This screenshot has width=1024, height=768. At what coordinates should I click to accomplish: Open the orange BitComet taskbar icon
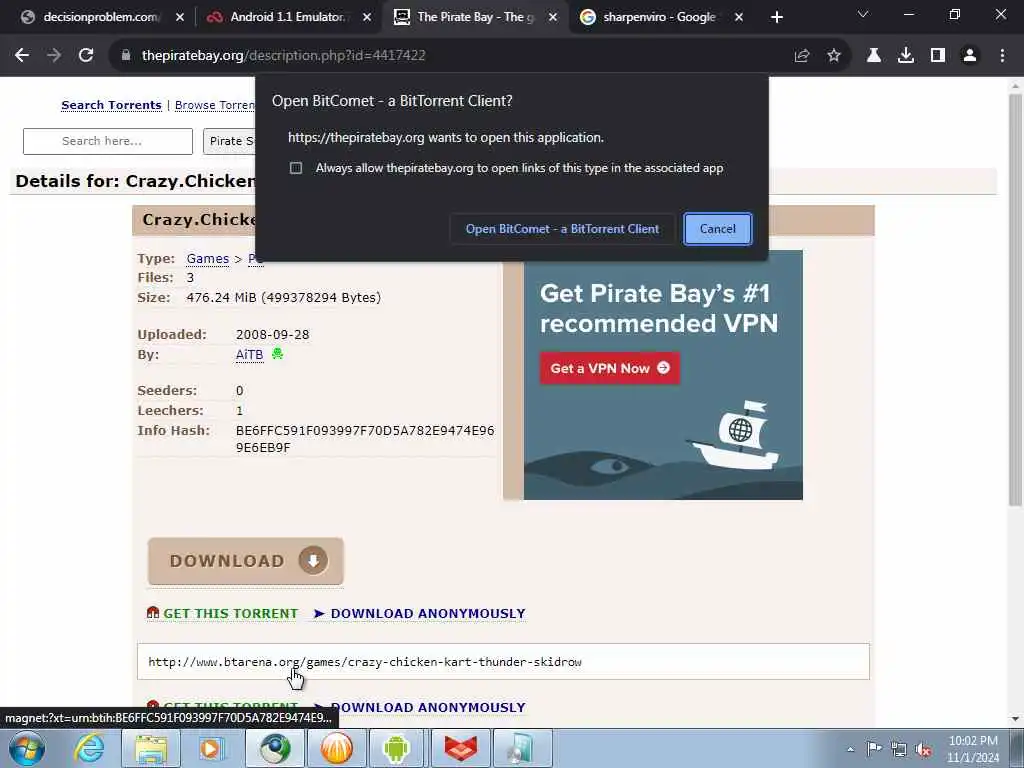[x=336, y=748]
